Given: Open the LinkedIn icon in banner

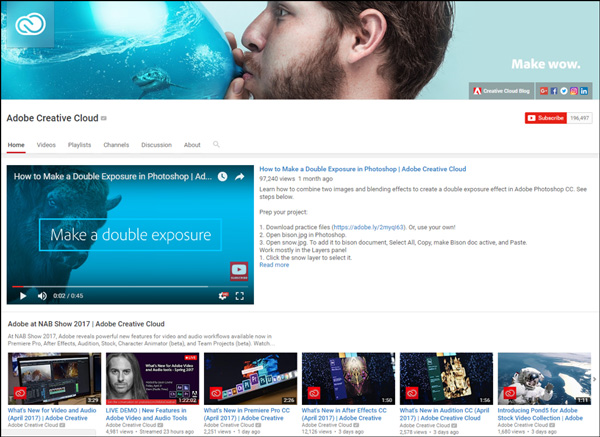Looking at the screenshot, I should (x=584, y=91).
